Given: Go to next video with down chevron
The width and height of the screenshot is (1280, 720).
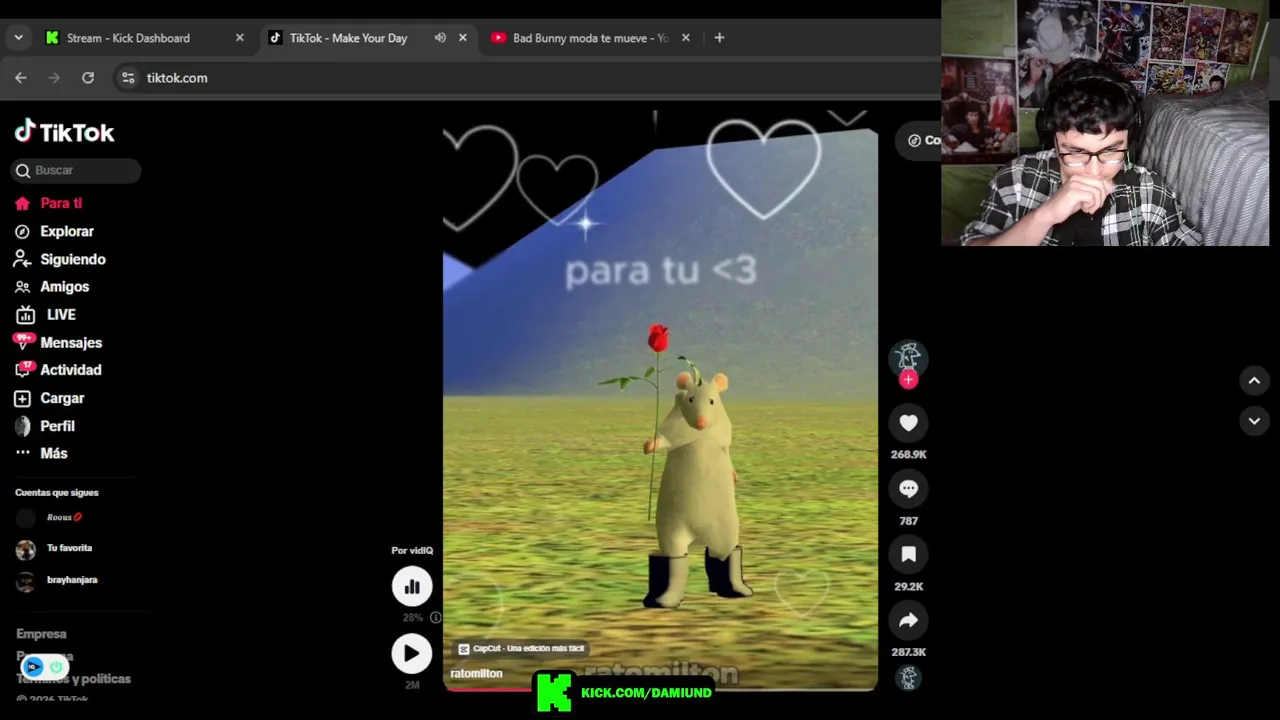Looking at the screenshot, I should (1254, 422).
